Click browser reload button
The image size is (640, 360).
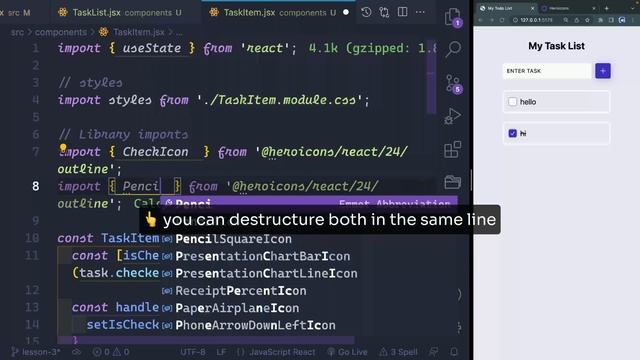click(502, 20)
